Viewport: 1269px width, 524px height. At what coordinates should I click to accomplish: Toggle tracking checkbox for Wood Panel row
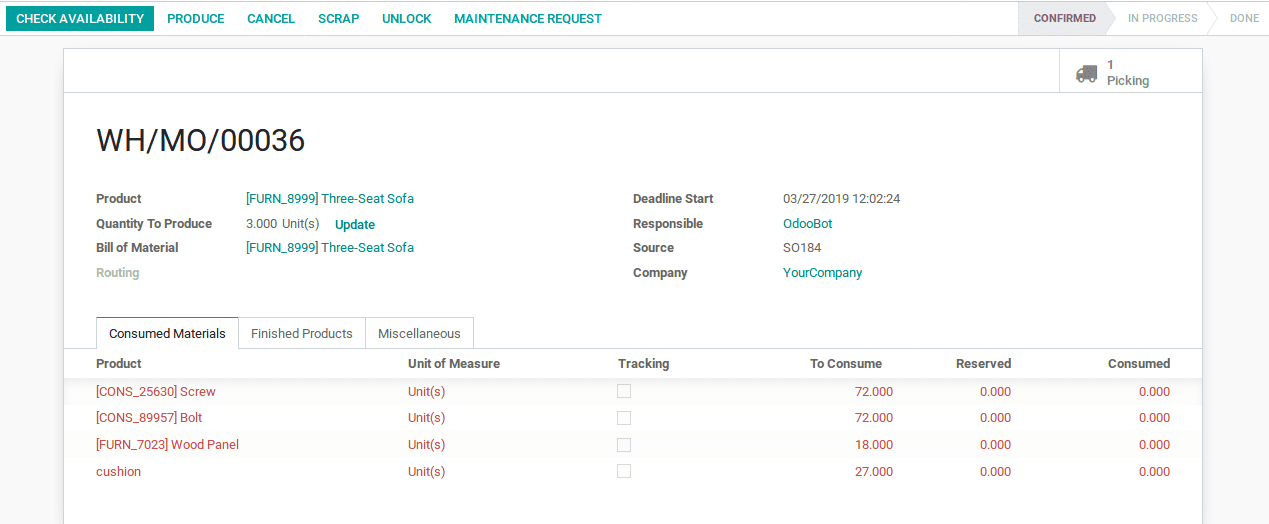(624, 444)
